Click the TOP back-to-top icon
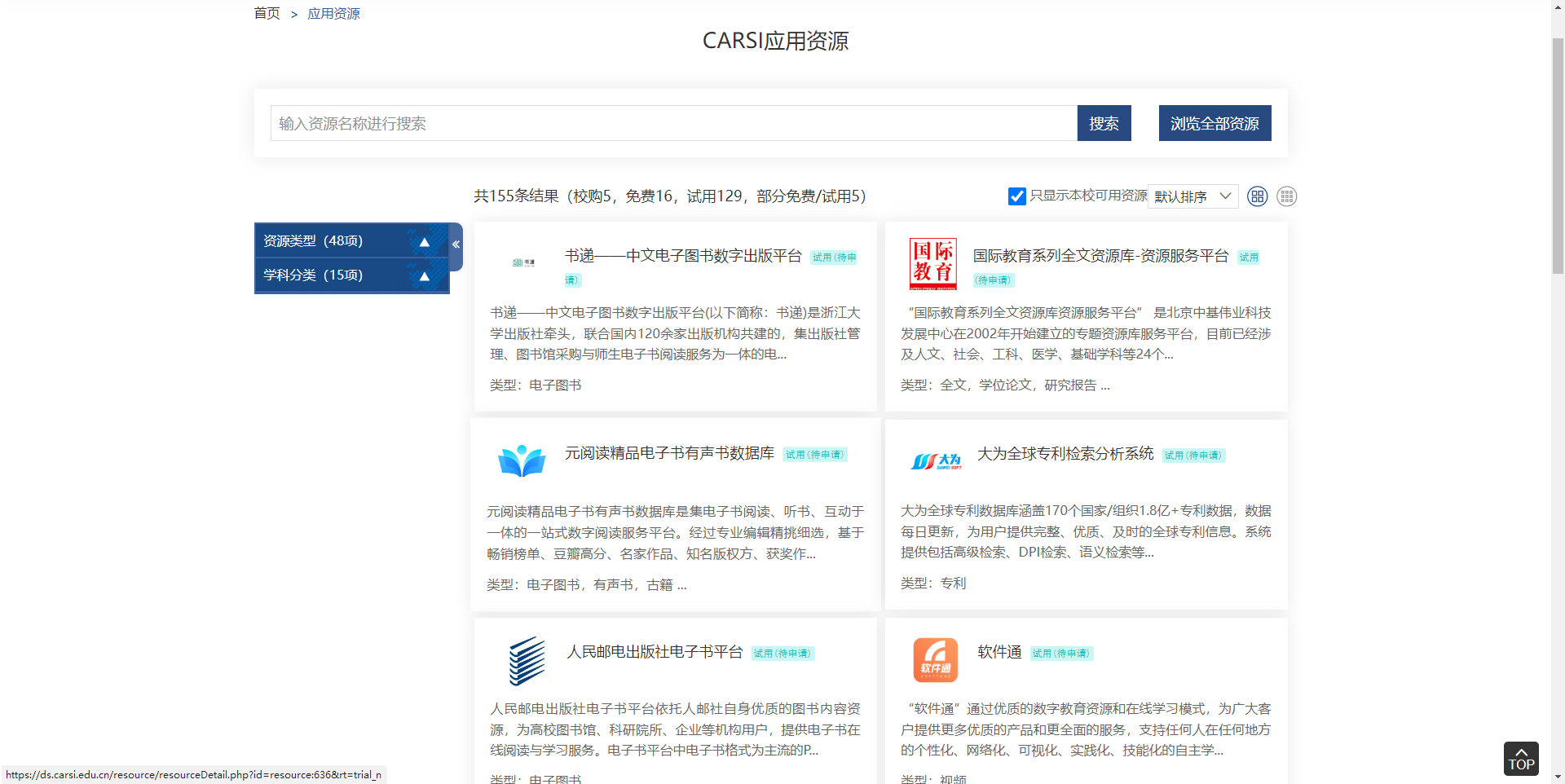The width and height of the screenshot is (1565, 784). coord(1520,759)
